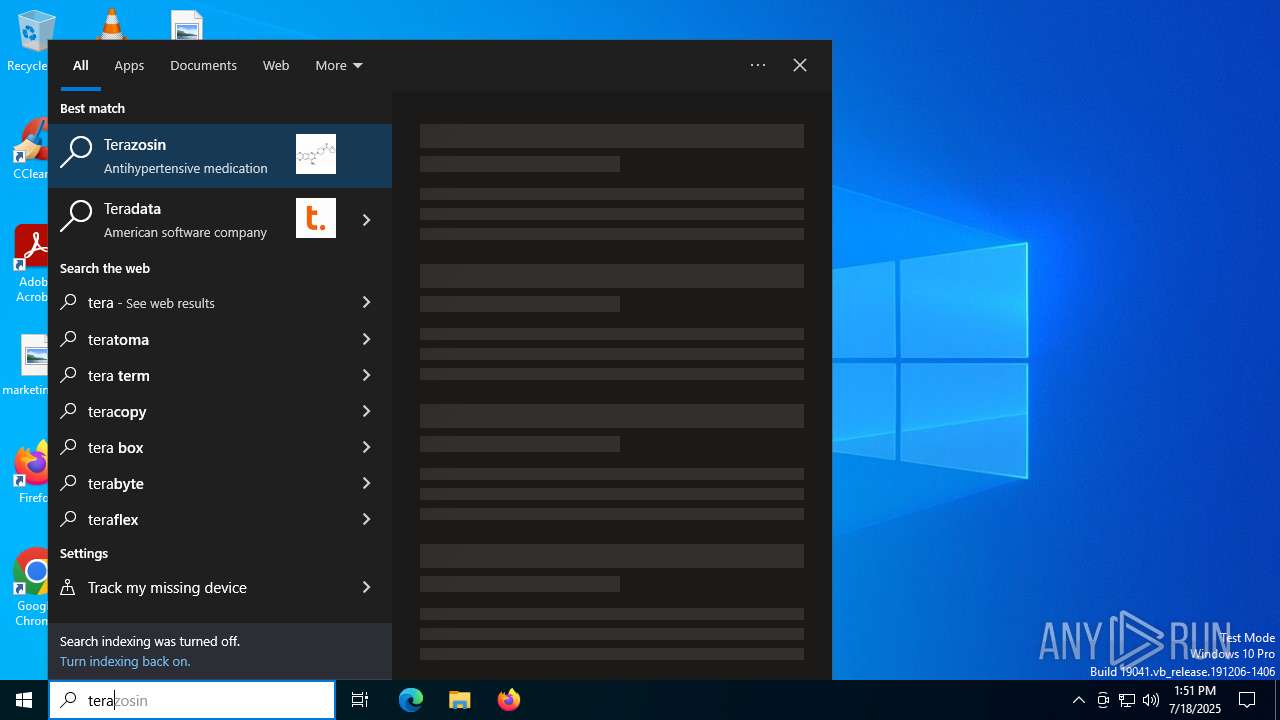Select the Firefox desktop shortcut

tap(32, 472)
